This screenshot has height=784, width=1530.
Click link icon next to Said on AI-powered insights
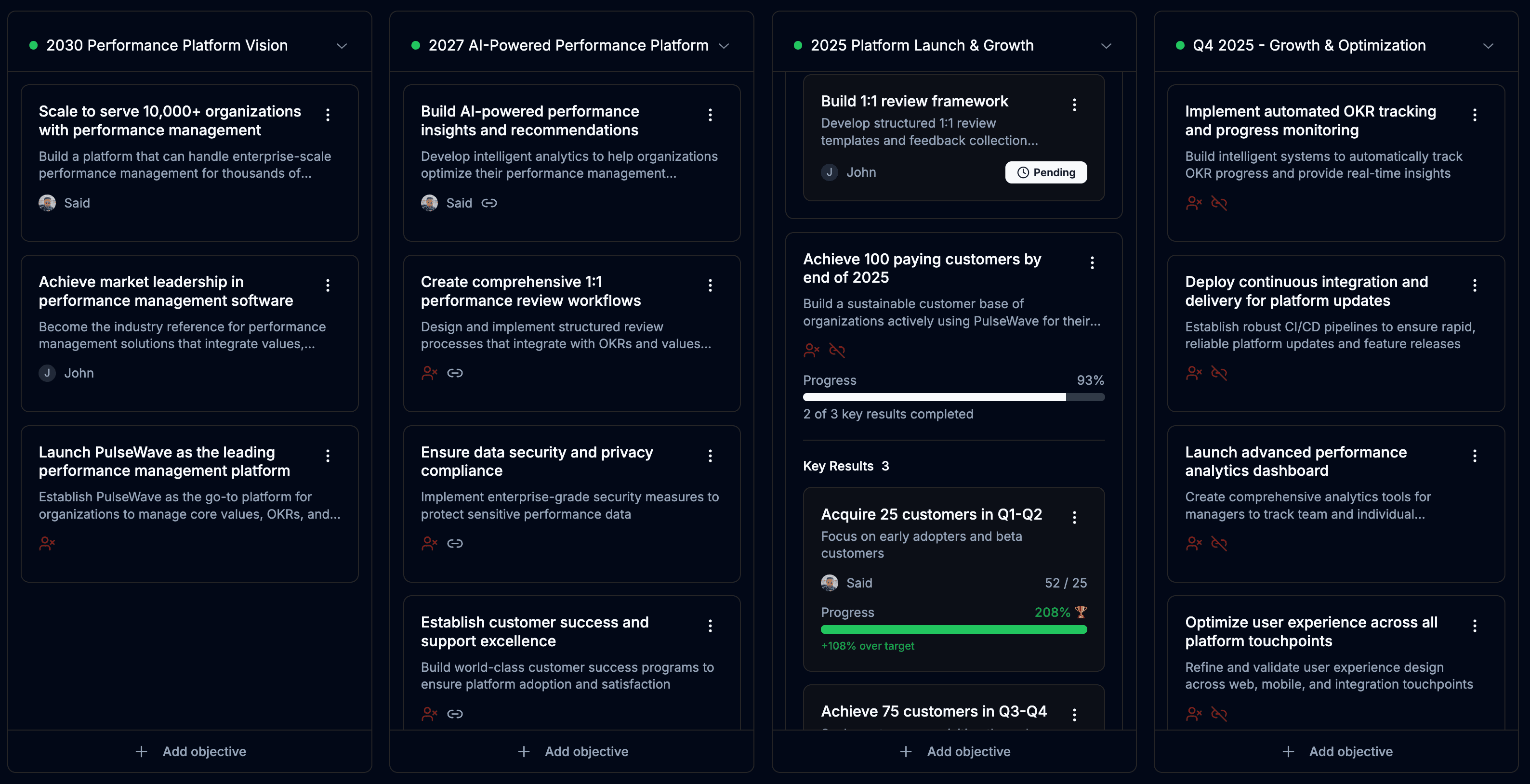(489, 203)
